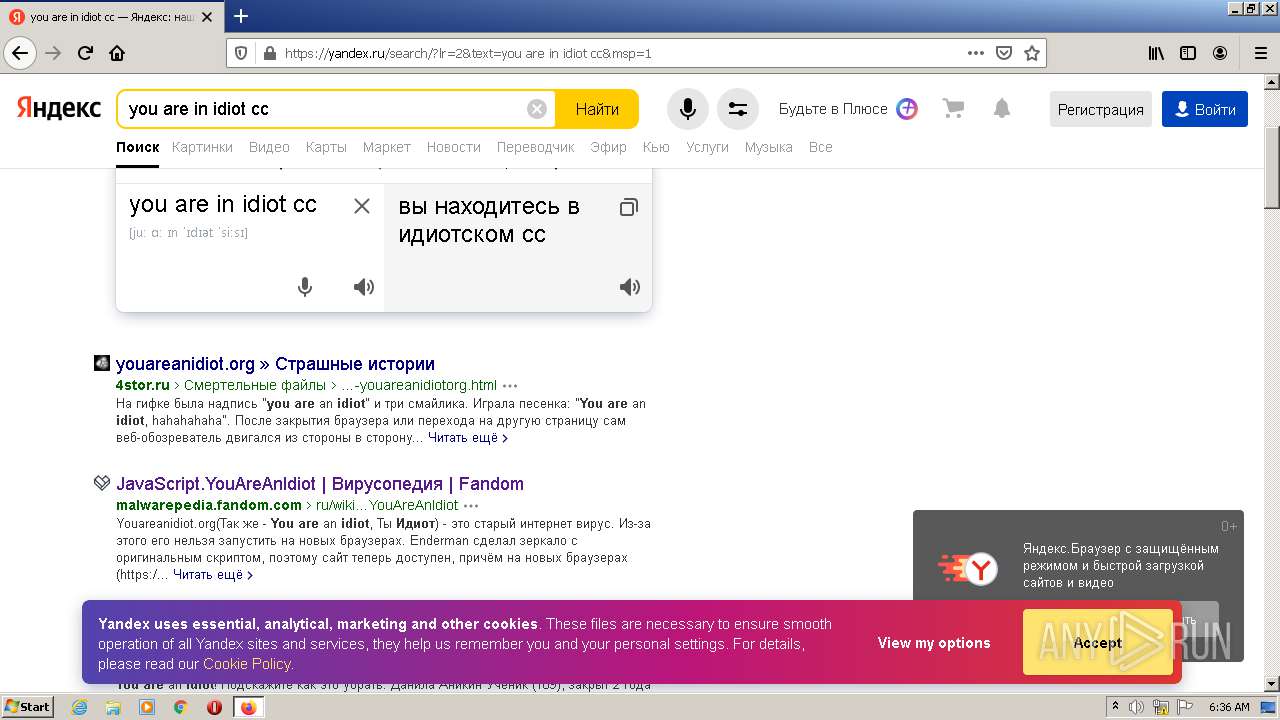Clear the translator source text X
This screenshot has height=720, width=1280.
click(362, 206)
